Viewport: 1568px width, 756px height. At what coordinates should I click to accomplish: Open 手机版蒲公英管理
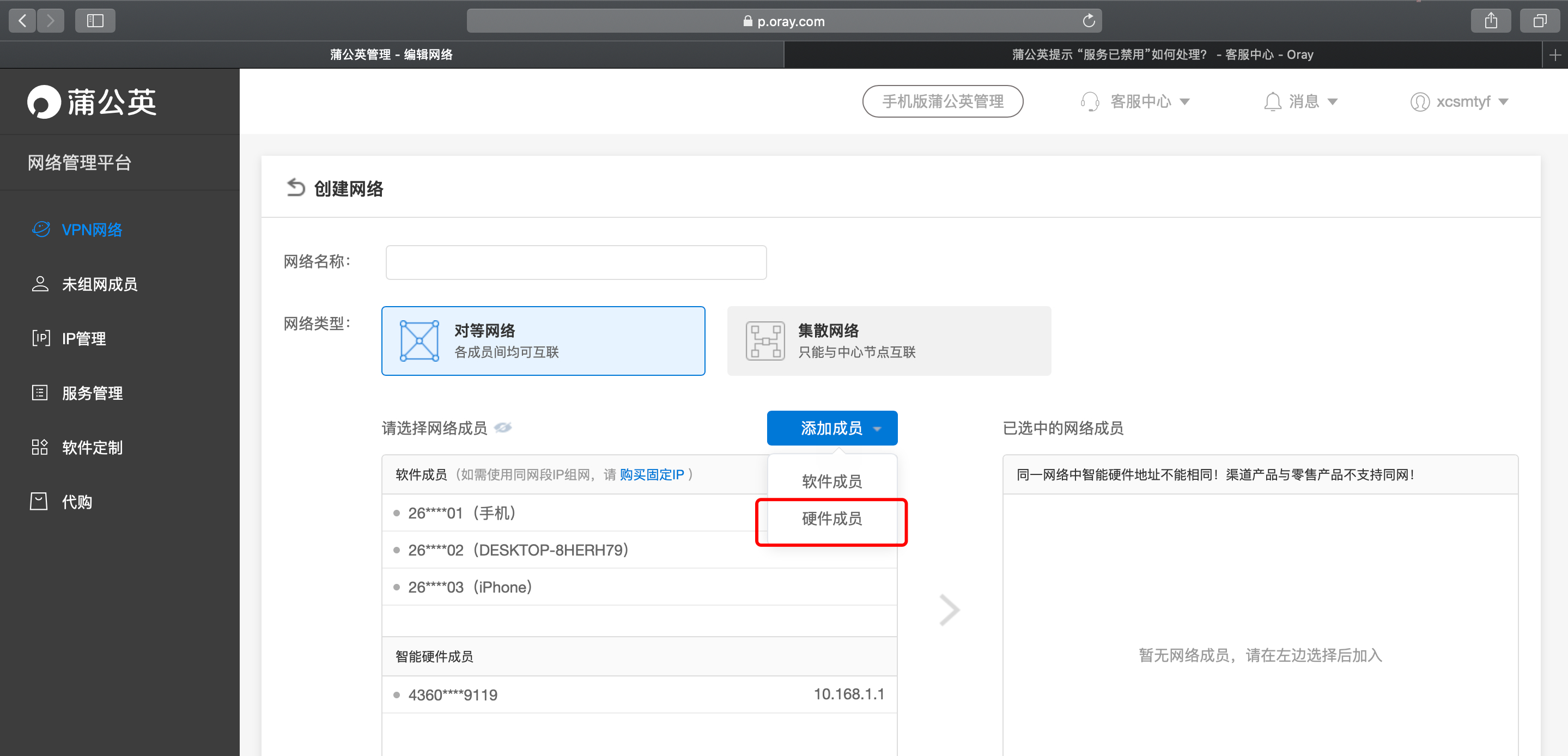pyautogui.click(x=942, y=101)
